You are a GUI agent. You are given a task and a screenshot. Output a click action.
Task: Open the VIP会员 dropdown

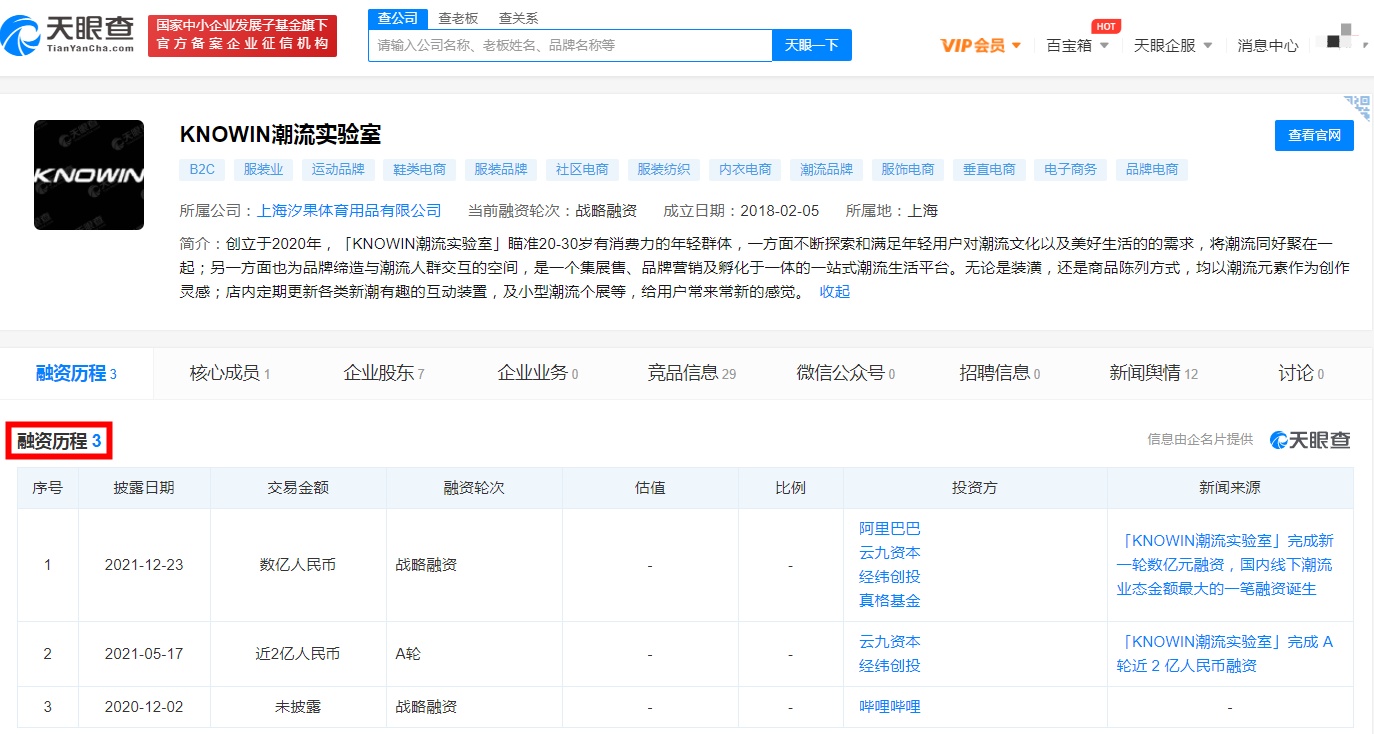pyautogui.click(x=980, y=45)
